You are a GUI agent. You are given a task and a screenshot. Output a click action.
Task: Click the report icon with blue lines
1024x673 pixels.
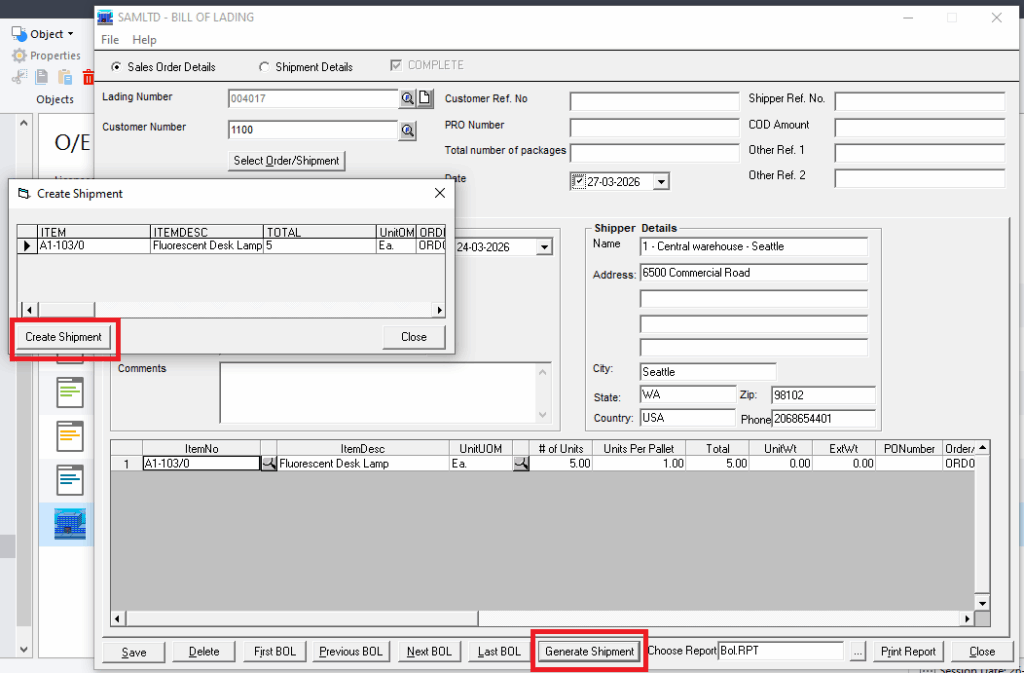tap(70, 480)
